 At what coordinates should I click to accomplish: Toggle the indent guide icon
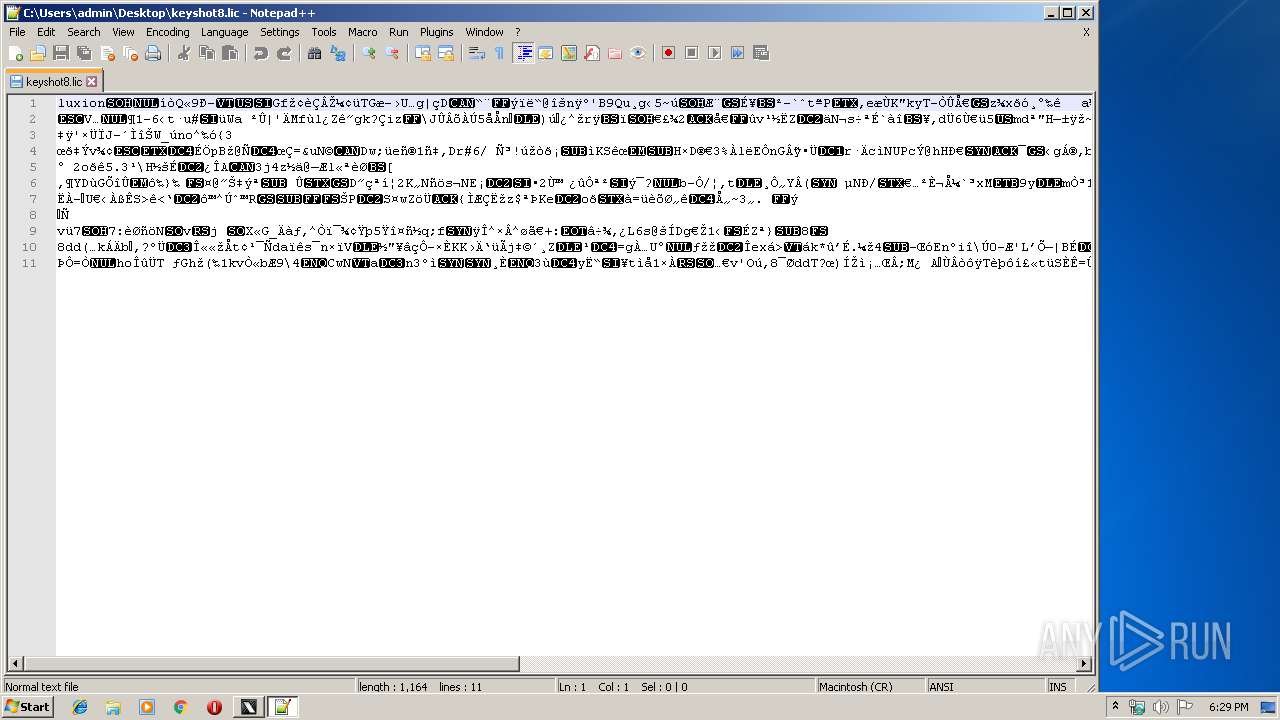523,53
